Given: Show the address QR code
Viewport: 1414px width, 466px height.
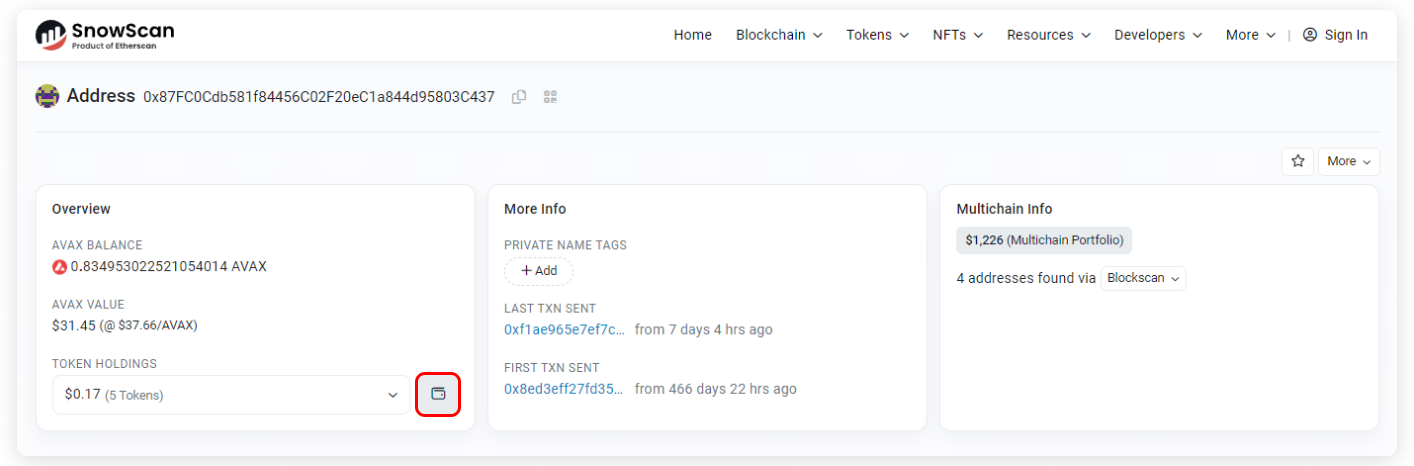Looking at the screenshot, I should pos(550,97).
